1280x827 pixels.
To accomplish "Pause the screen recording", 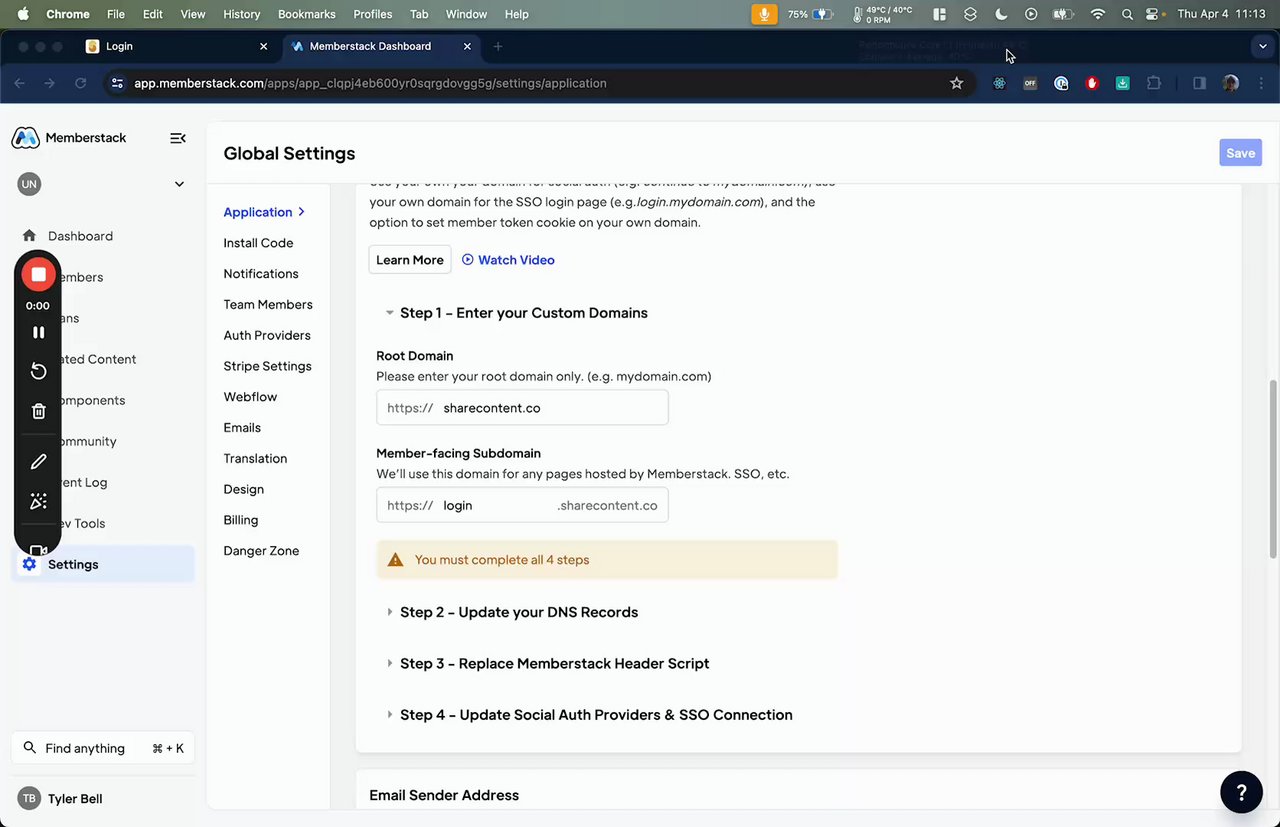I will coord(38,332).
